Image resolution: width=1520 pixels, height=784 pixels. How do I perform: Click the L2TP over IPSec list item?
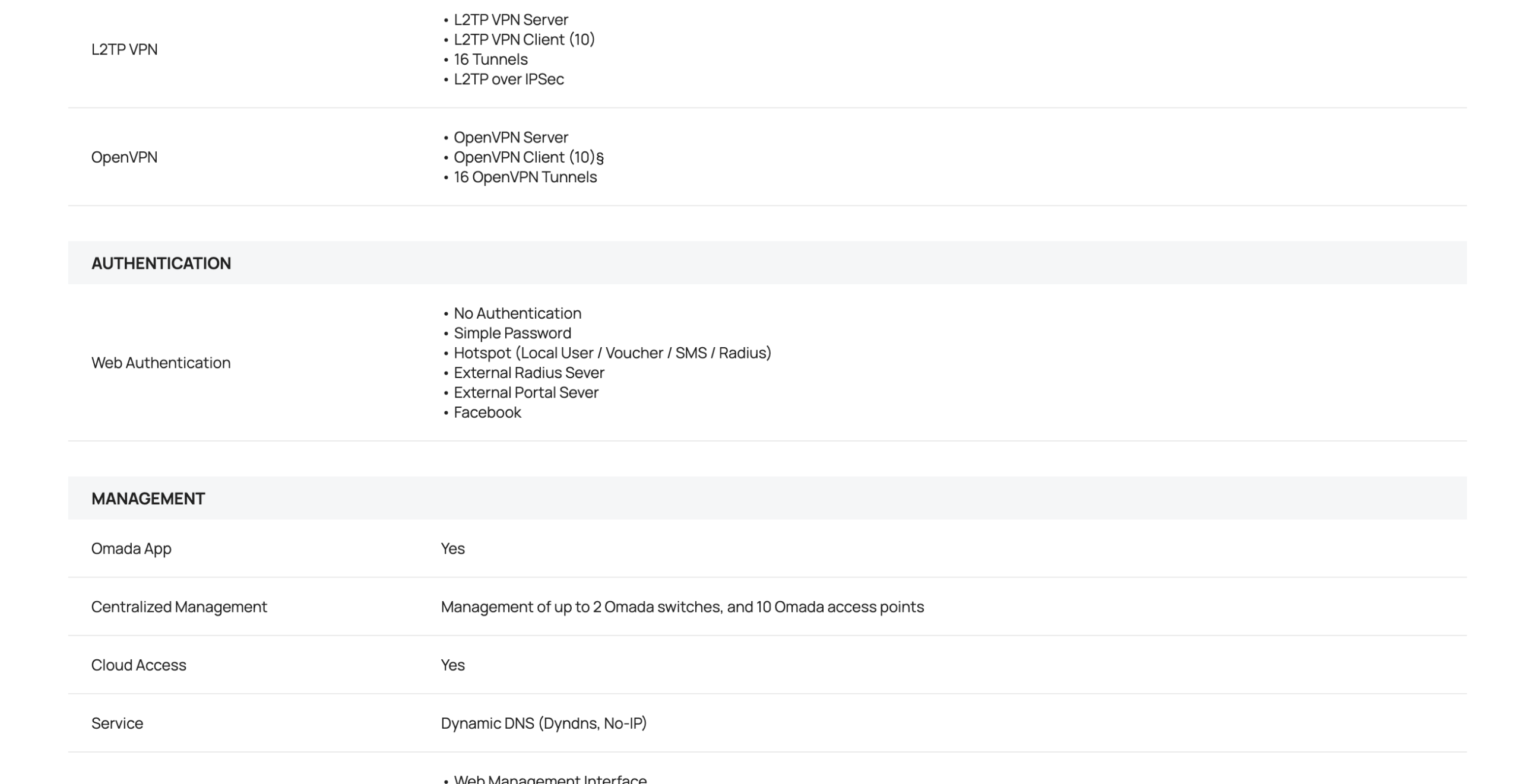tap(508, 79)
